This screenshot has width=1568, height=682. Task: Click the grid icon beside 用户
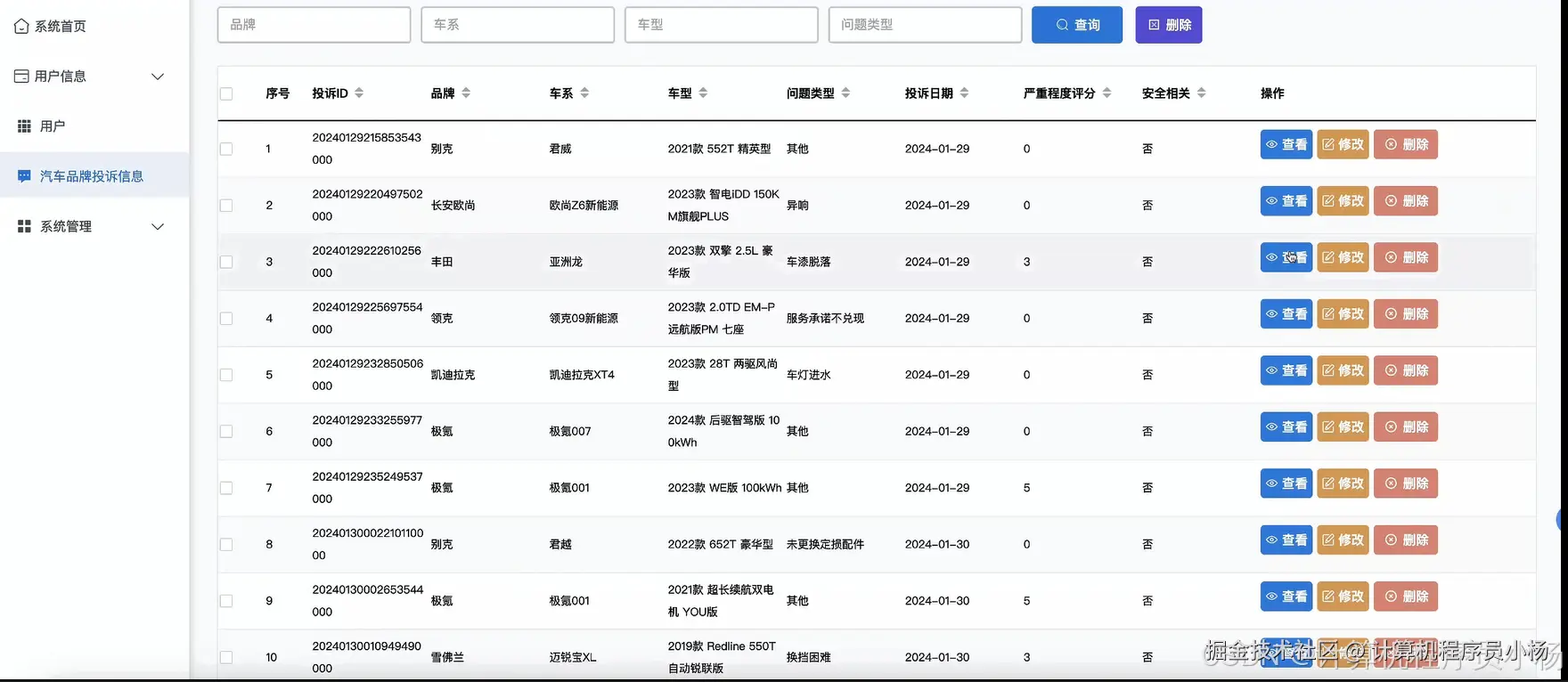point(24,126)
